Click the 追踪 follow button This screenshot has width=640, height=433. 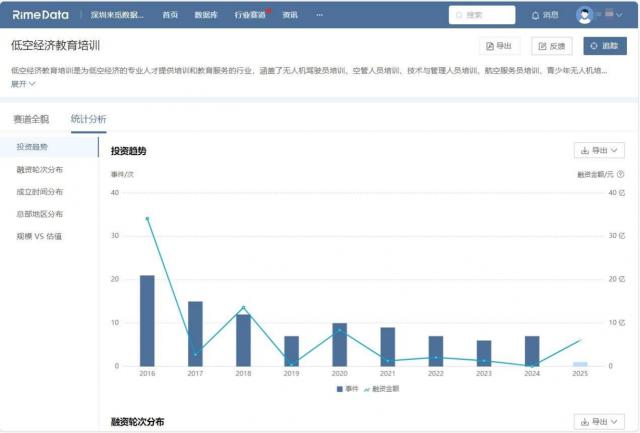point(604,46)
